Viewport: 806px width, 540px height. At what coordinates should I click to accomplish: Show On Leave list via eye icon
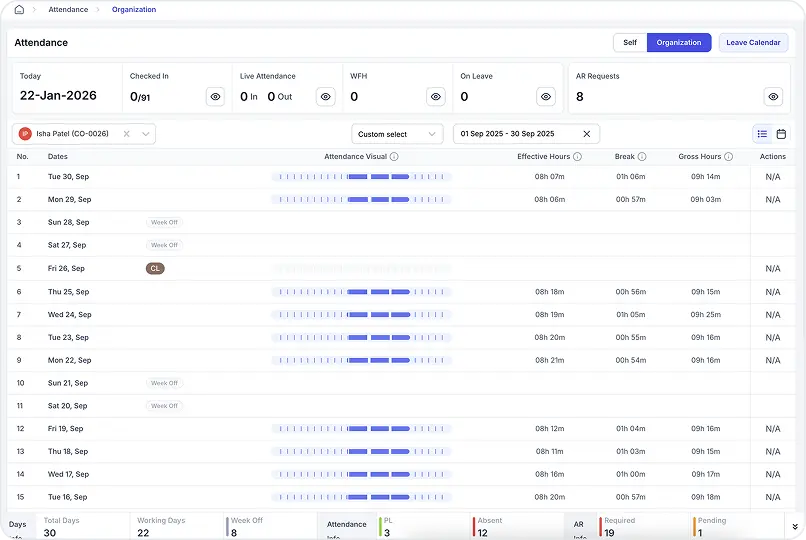point(545,97)
